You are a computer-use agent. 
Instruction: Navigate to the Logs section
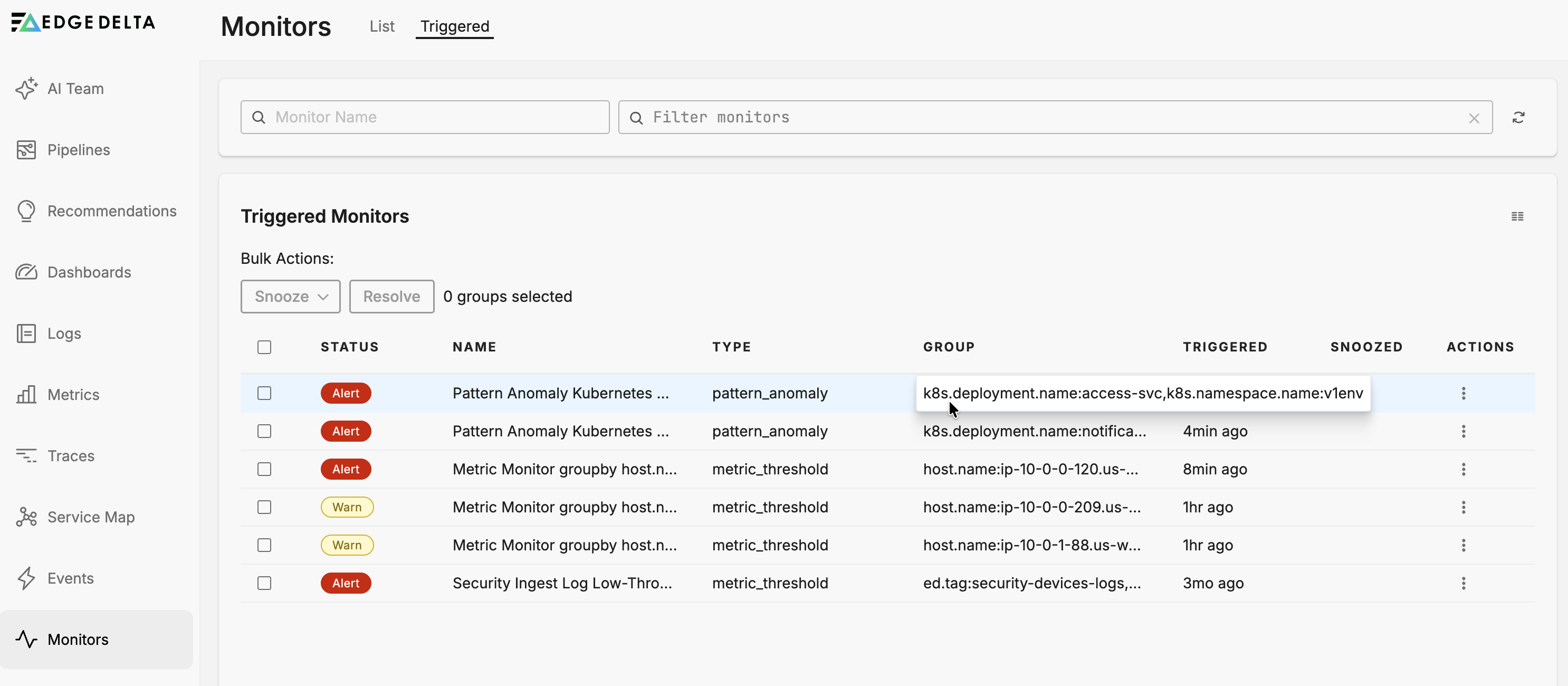pos(64,333)
